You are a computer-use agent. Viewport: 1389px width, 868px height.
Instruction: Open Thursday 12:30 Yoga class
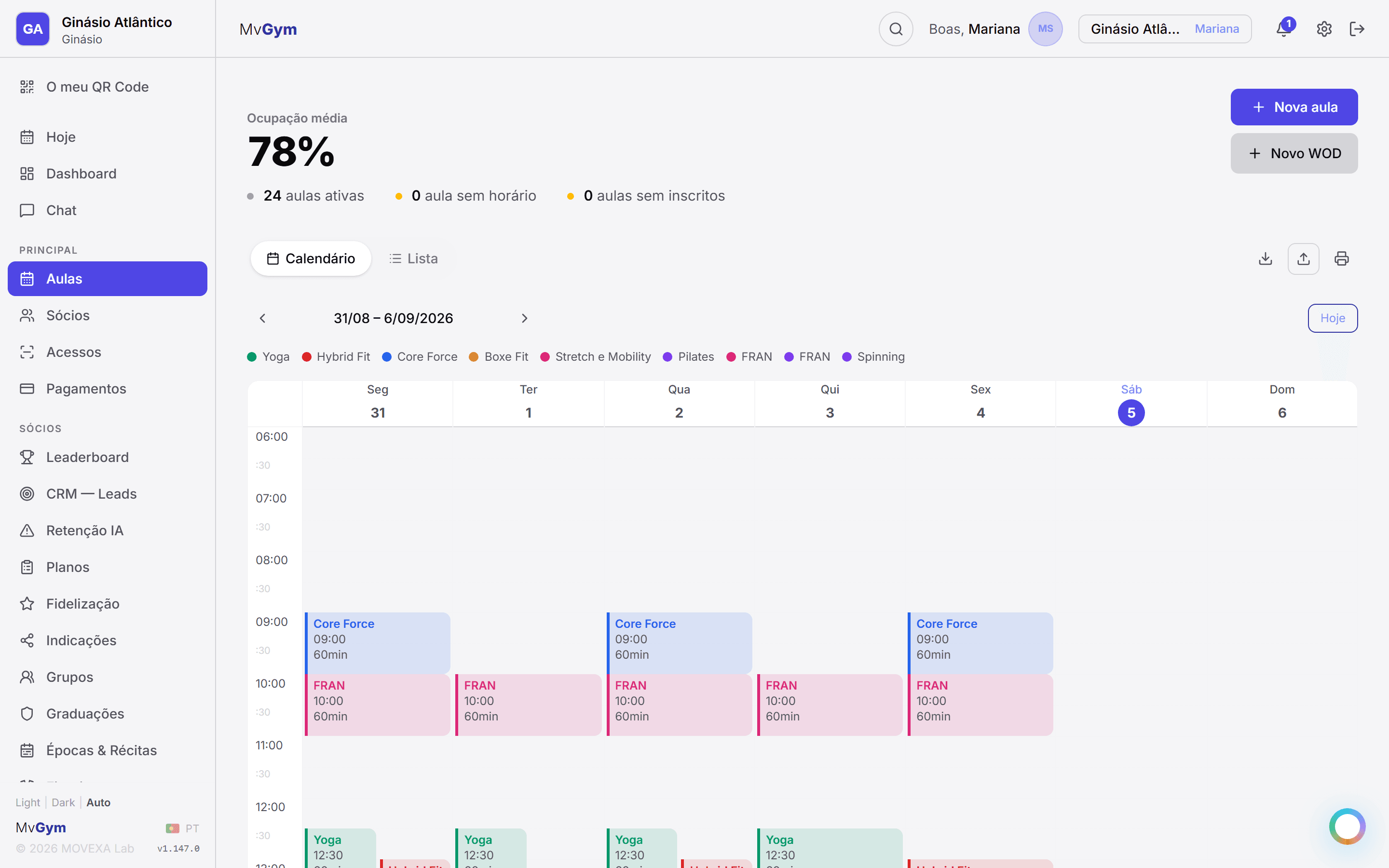tap(830, 848)
